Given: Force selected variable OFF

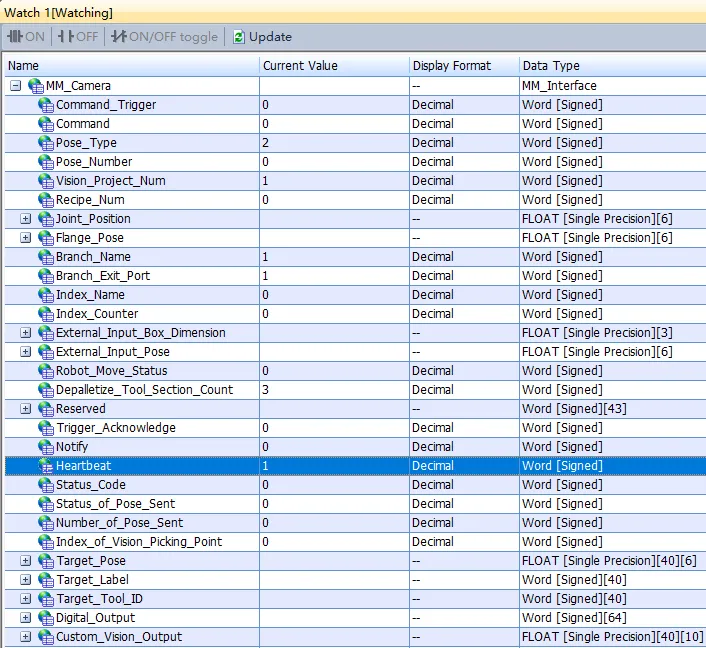Looking at the screenshot, I should [x=78, y=37].
